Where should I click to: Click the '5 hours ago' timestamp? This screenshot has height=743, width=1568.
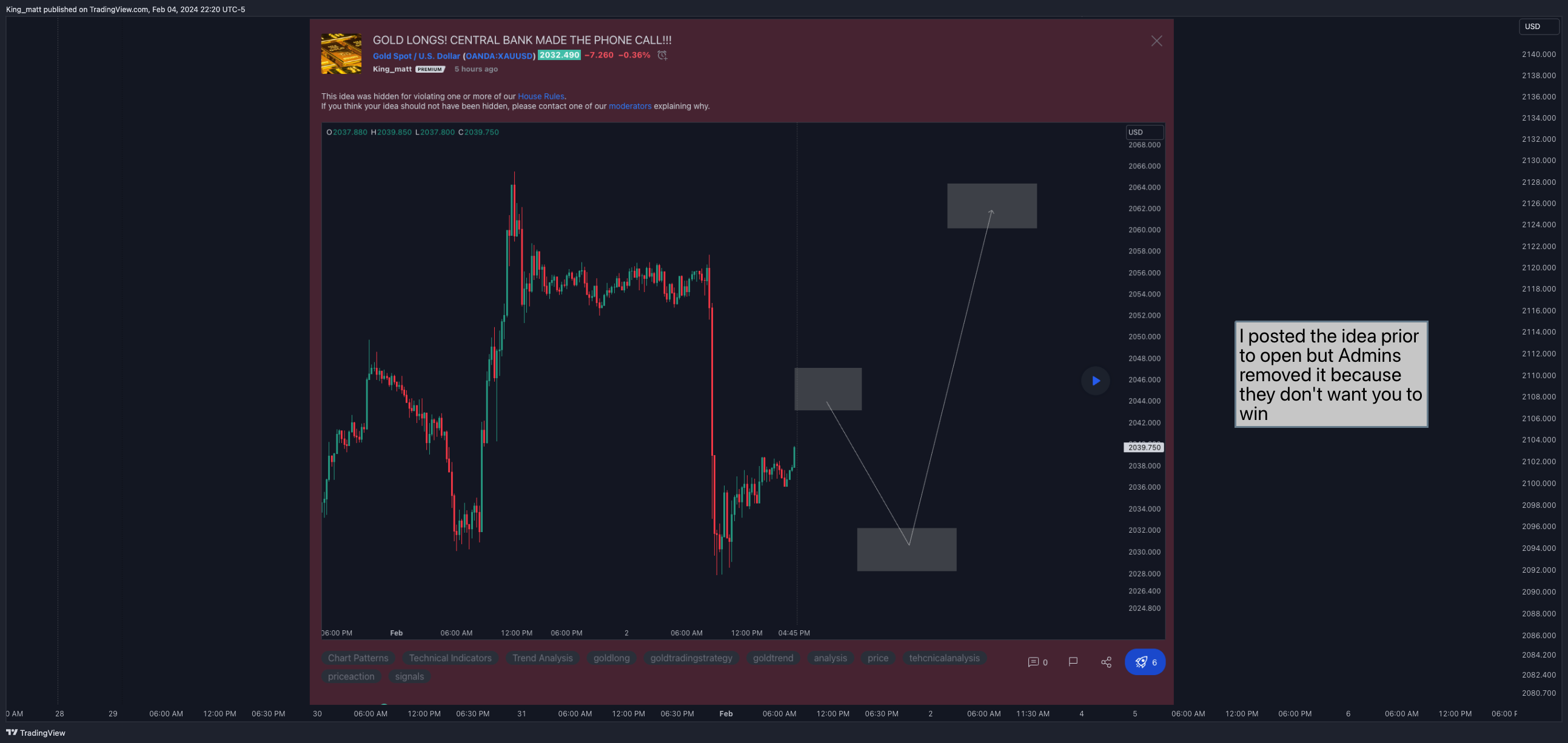476,68
